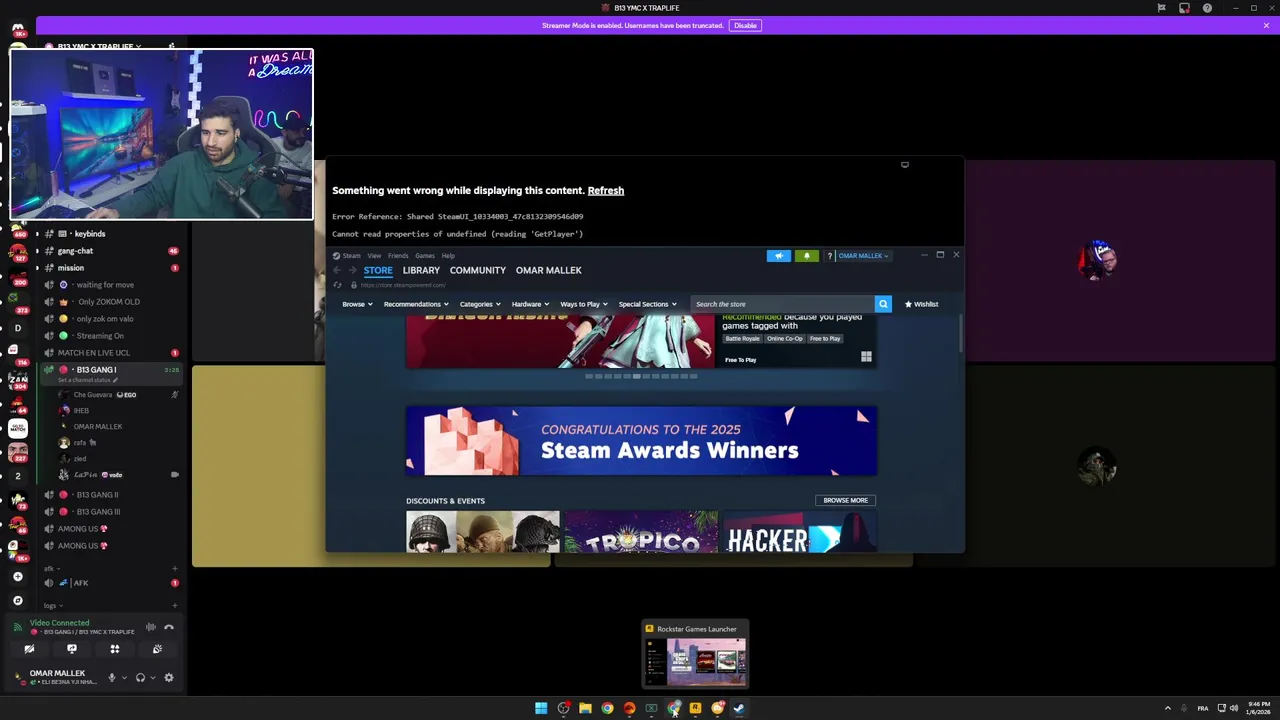The height and width of the screenshot is (720, 1280).
Task: Open the Friends menu in Steam
Action: [398, 256]
